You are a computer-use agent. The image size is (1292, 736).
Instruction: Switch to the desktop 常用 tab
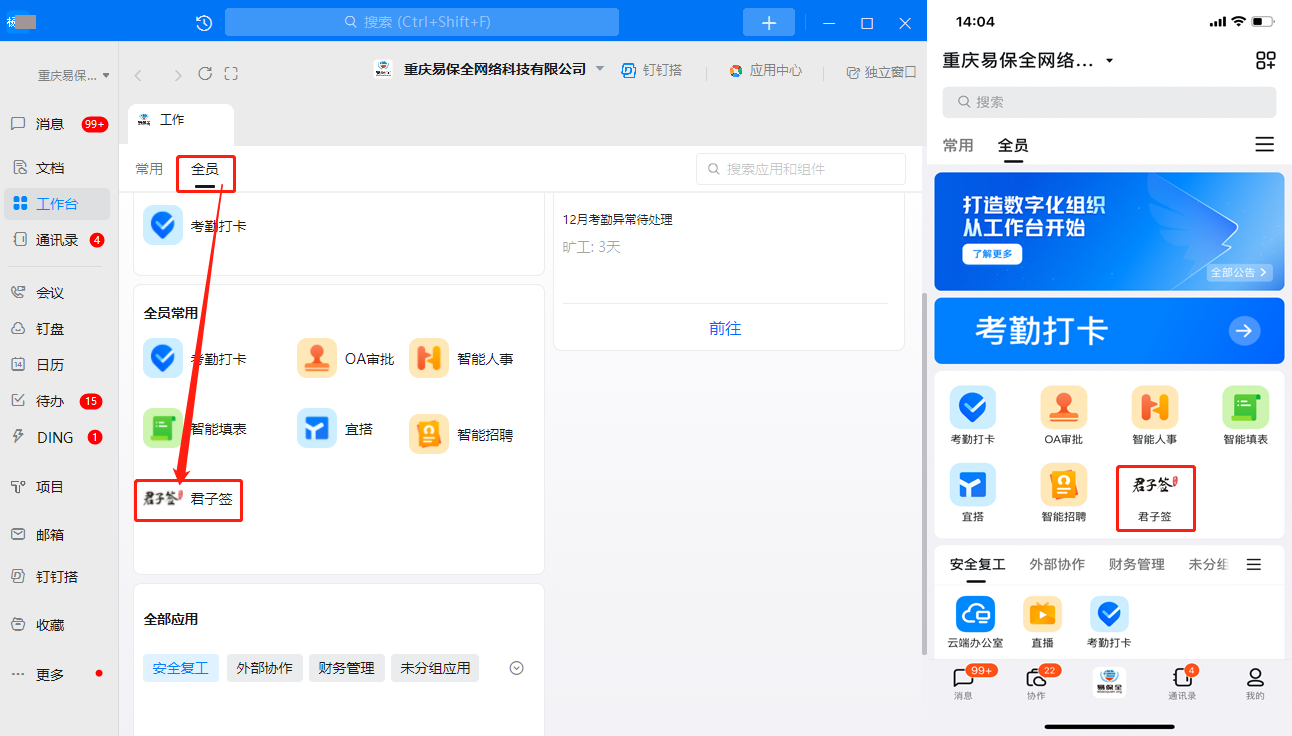tap(149, 169)
